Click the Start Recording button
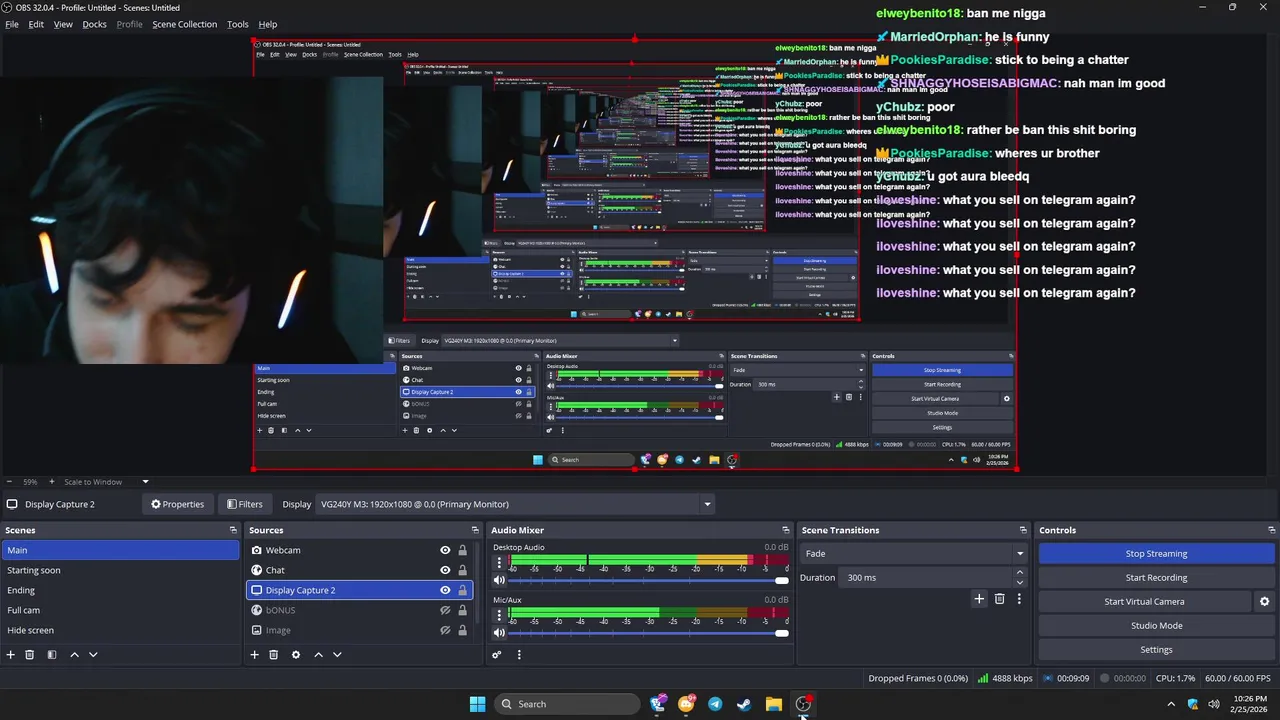The height and width of the screenshot is (720, 1280). [x=1156, y=577]
